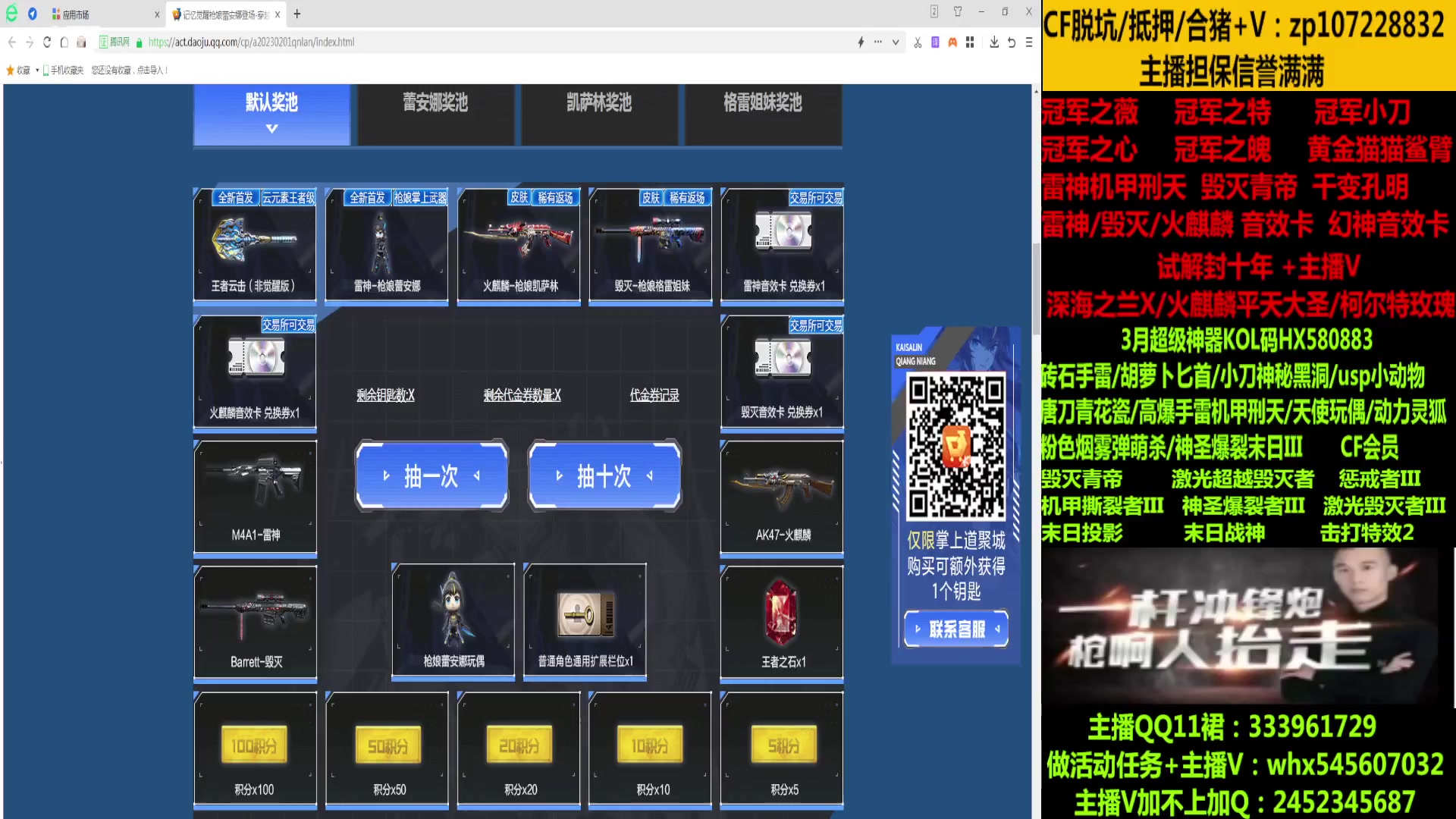Click the lightning speed mode icon
1456x819 pixels.
tap(861, 42)
